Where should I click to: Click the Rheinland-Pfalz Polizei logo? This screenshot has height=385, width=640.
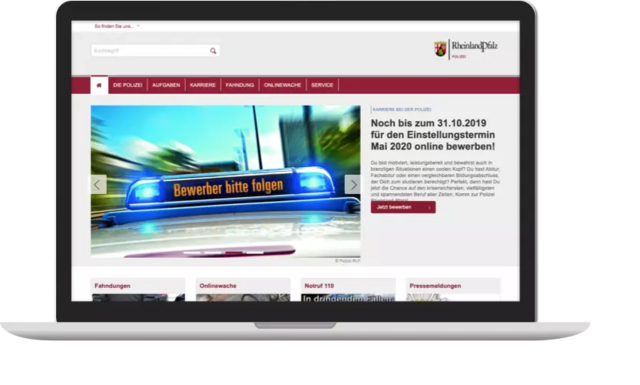coord(466,49)
